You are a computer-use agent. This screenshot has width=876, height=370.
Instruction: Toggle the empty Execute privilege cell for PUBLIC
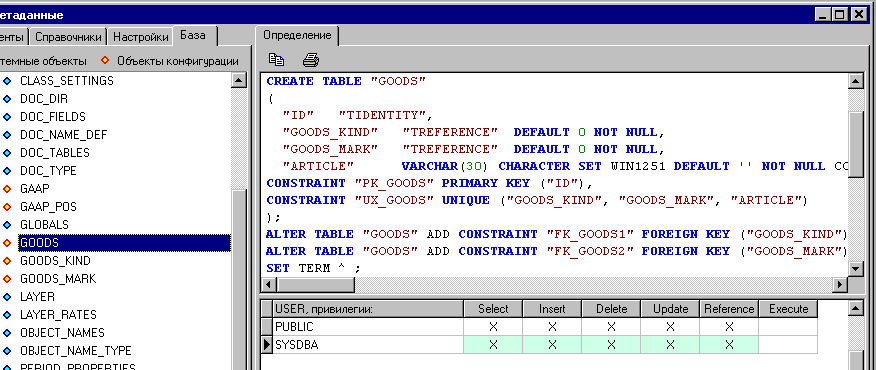[x=788, y=326]
